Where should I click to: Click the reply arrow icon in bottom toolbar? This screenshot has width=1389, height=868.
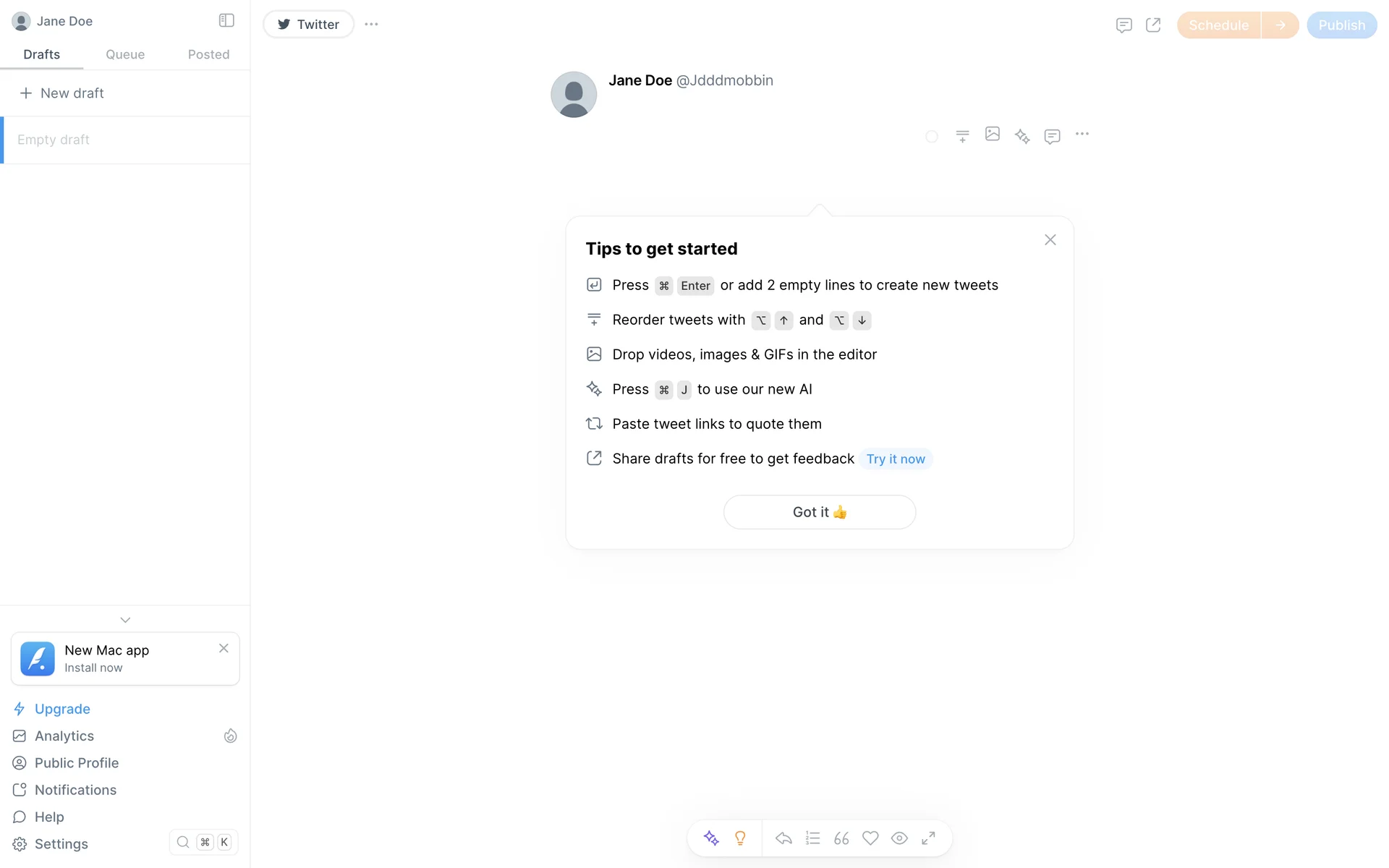point(783,838)
